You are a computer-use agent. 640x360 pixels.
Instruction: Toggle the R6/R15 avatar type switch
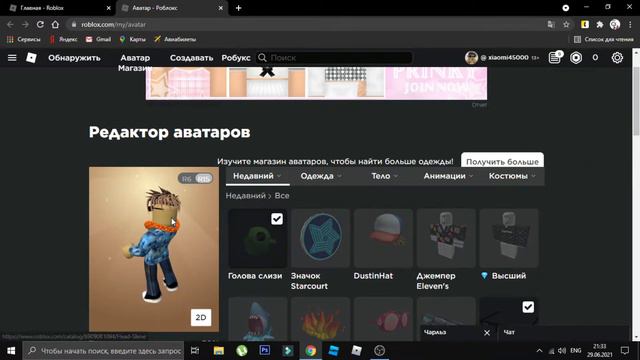pos(196,178)
